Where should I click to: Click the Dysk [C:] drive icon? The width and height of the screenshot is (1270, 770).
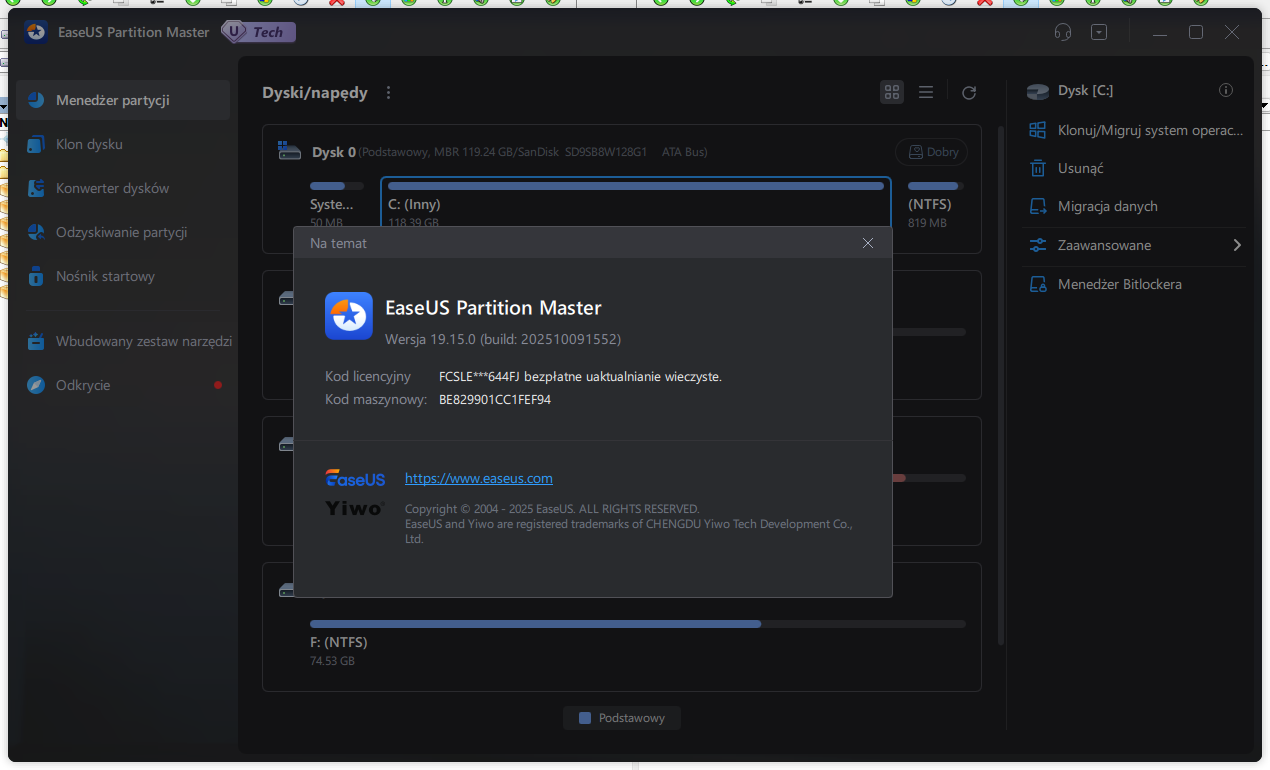pyautogui.click(x=1039, y=91)
